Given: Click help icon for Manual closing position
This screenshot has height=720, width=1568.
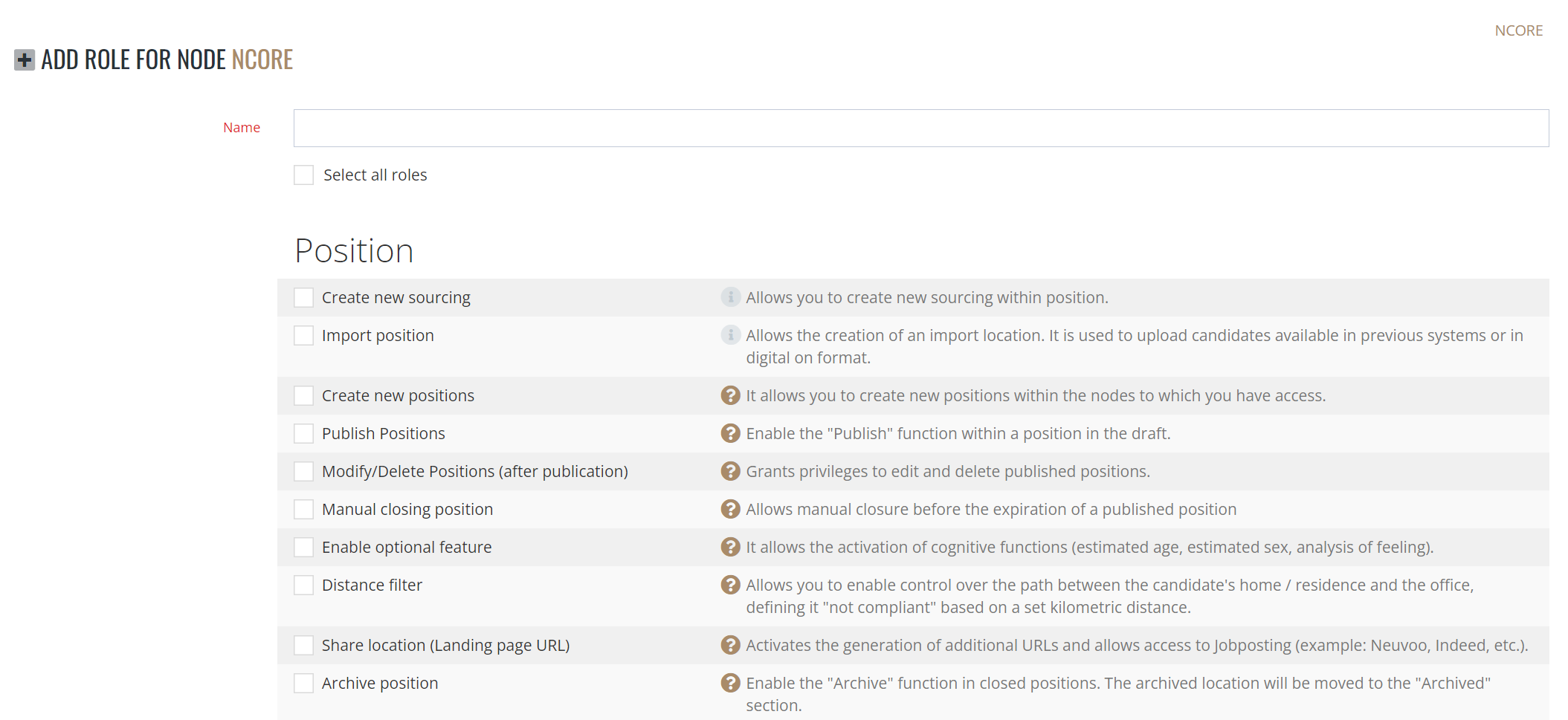Looking at the screenshot, I should click(730, 509).
